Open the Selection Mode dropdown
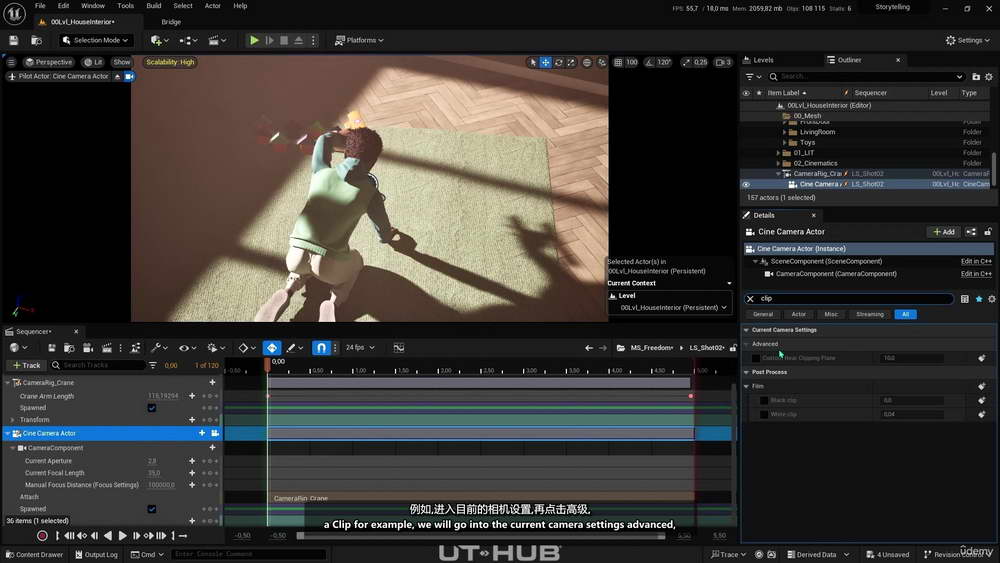The image size is (1000, 563). (x=96, y=40)
